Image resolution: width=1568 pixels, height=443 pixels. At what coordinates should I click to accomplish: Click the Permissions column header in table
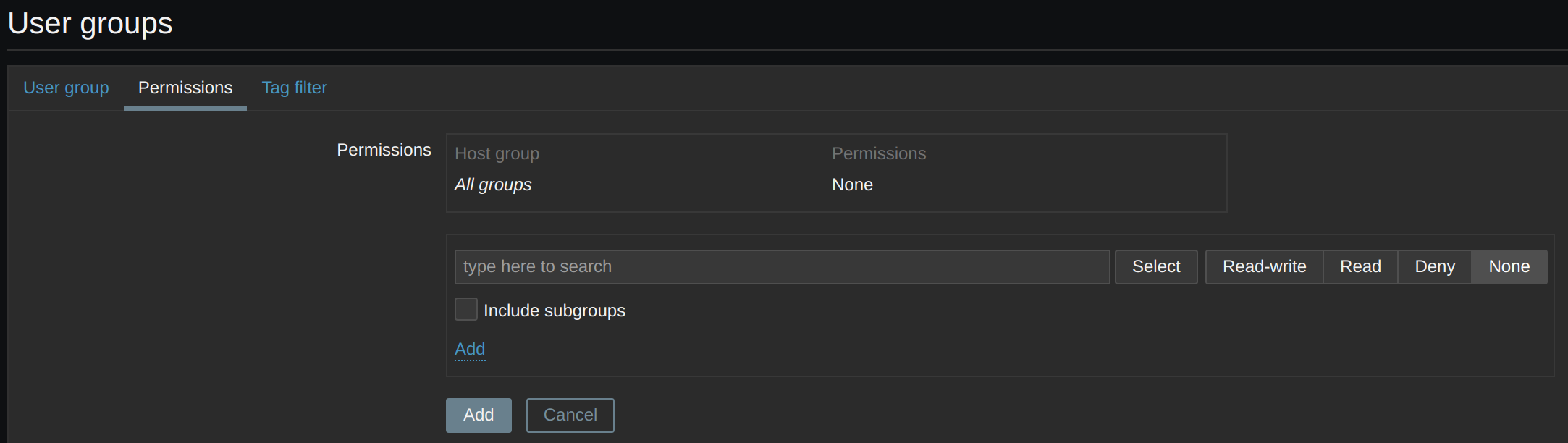tap(878, 153)
